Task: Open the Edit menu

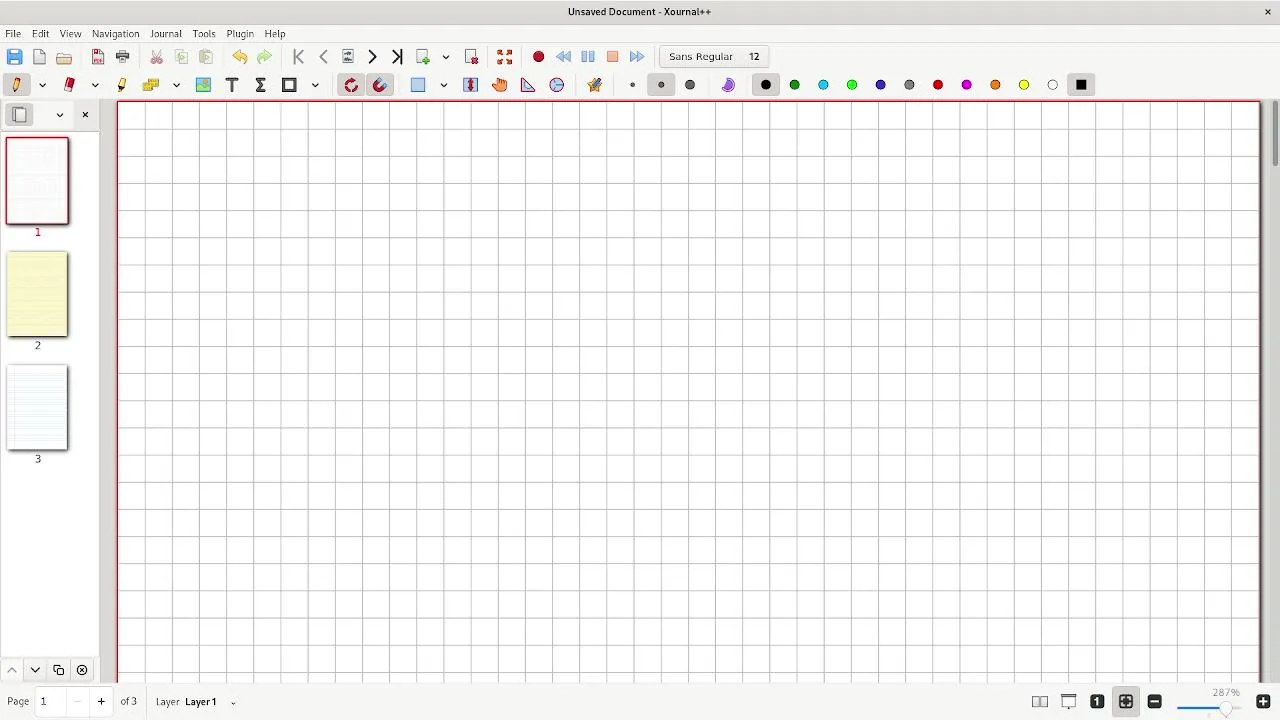Action: coord(40,33)
